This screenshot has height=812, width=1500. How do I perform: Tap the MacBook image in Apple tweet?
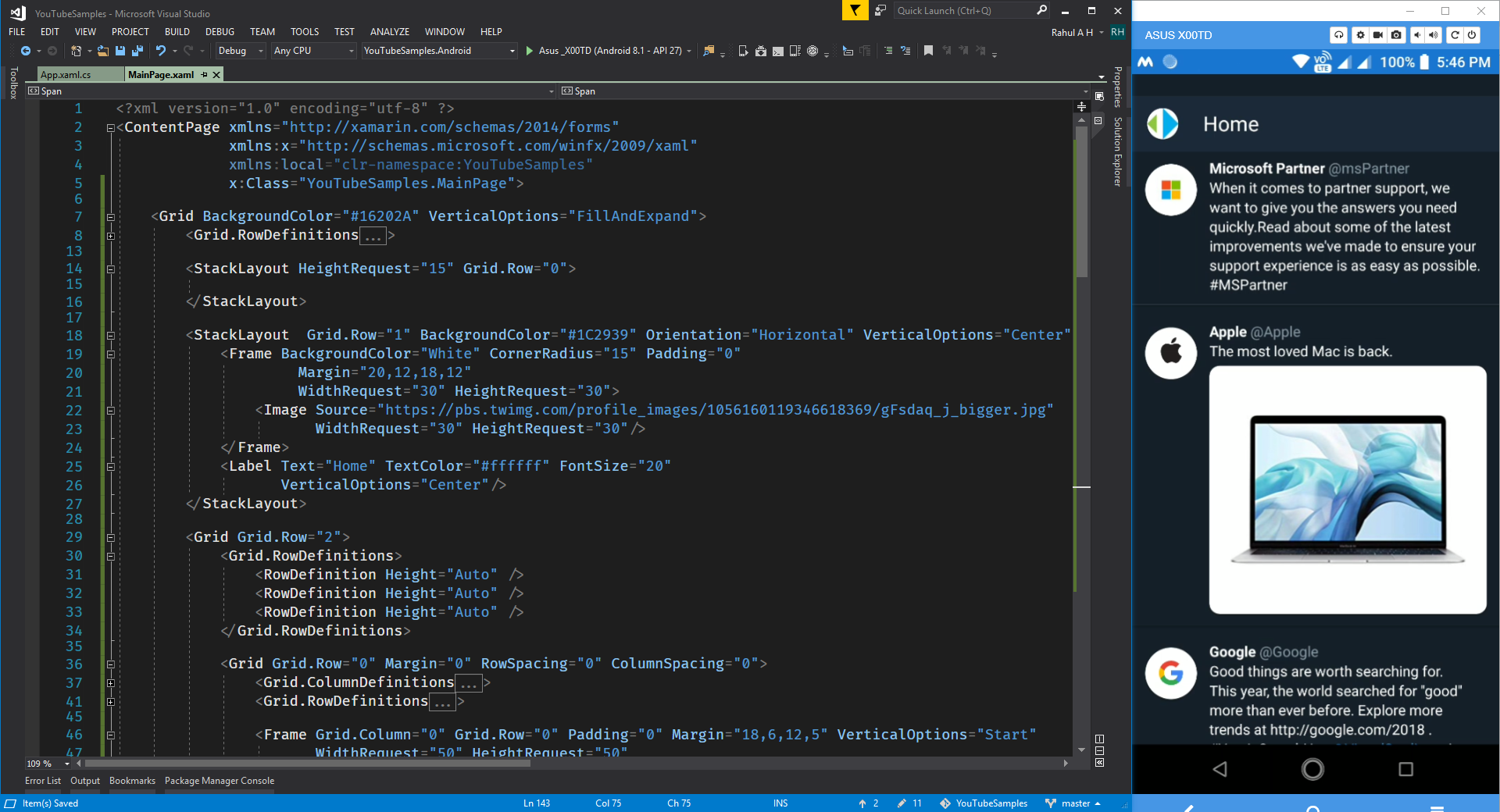point(1348,490)
